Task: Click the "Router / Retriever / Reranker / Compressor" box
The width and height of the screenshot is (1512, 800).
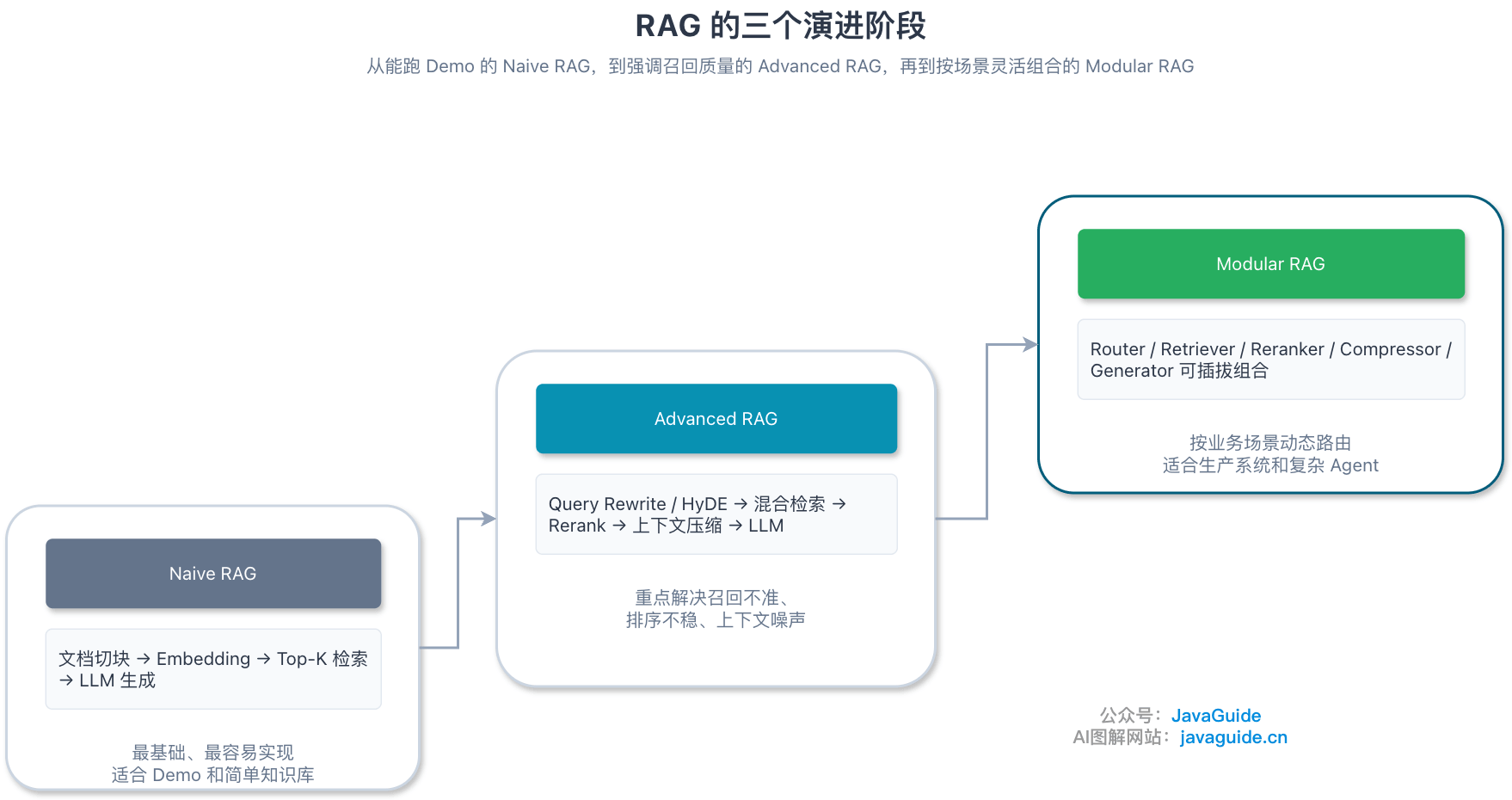Action: click(1271, 360)
